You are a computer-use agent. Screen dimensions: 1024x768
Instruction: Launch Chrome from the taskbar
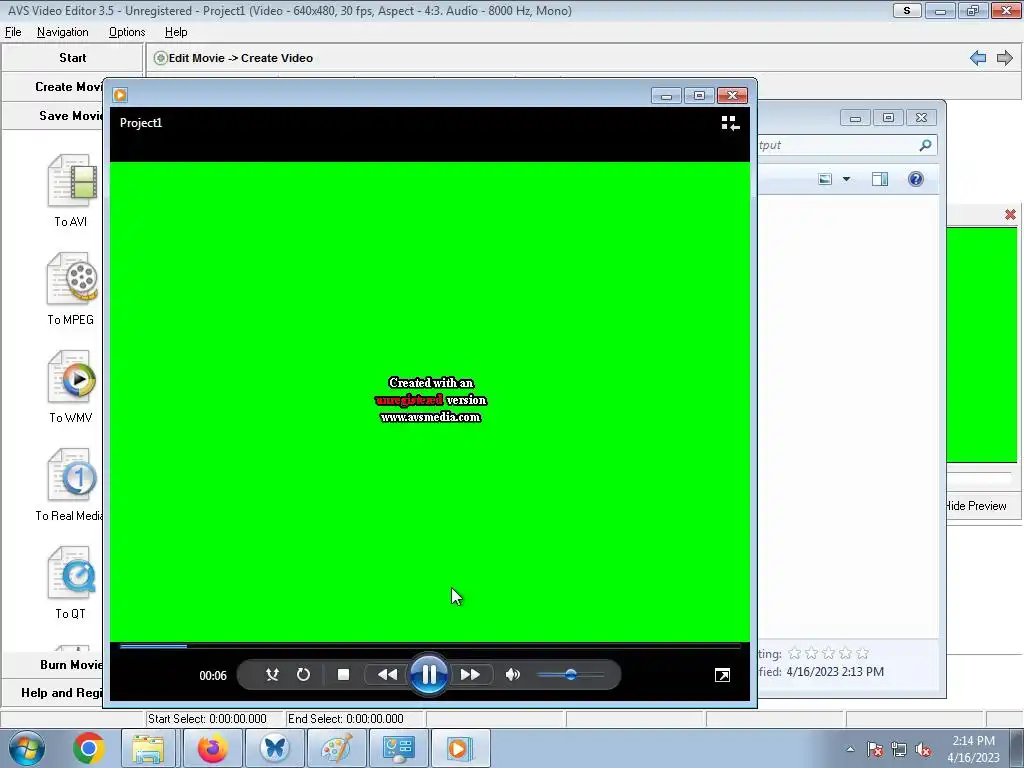tap(89, 748)
